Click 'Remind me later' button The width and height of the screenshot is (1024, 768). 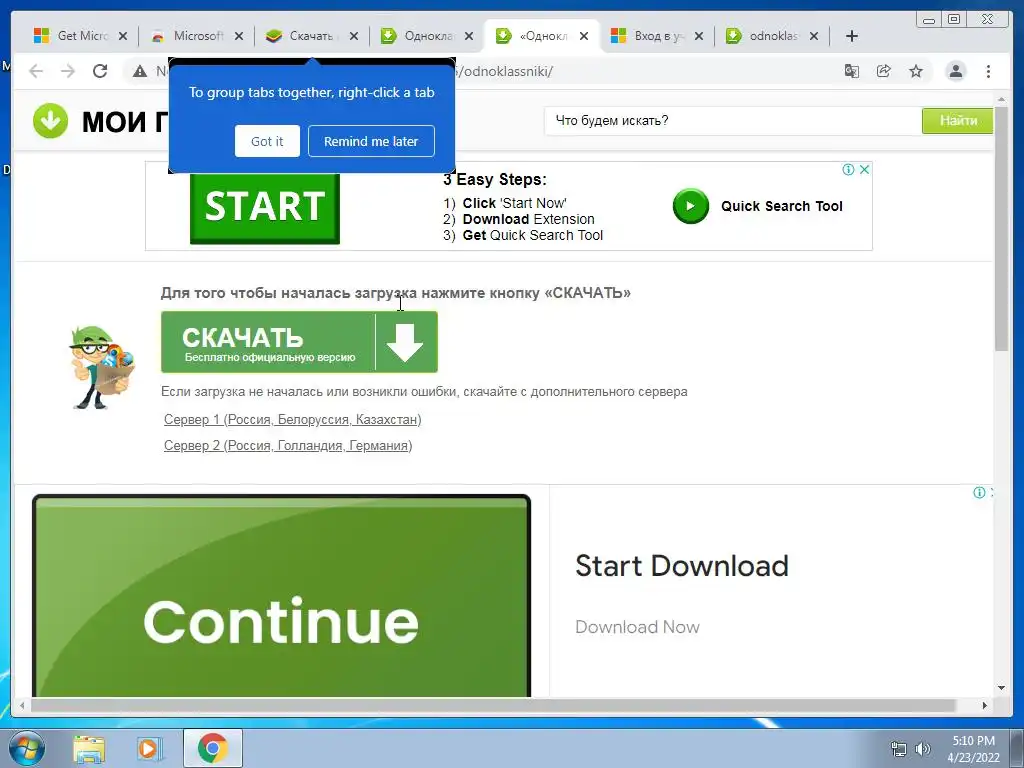(x=371, y=141)
